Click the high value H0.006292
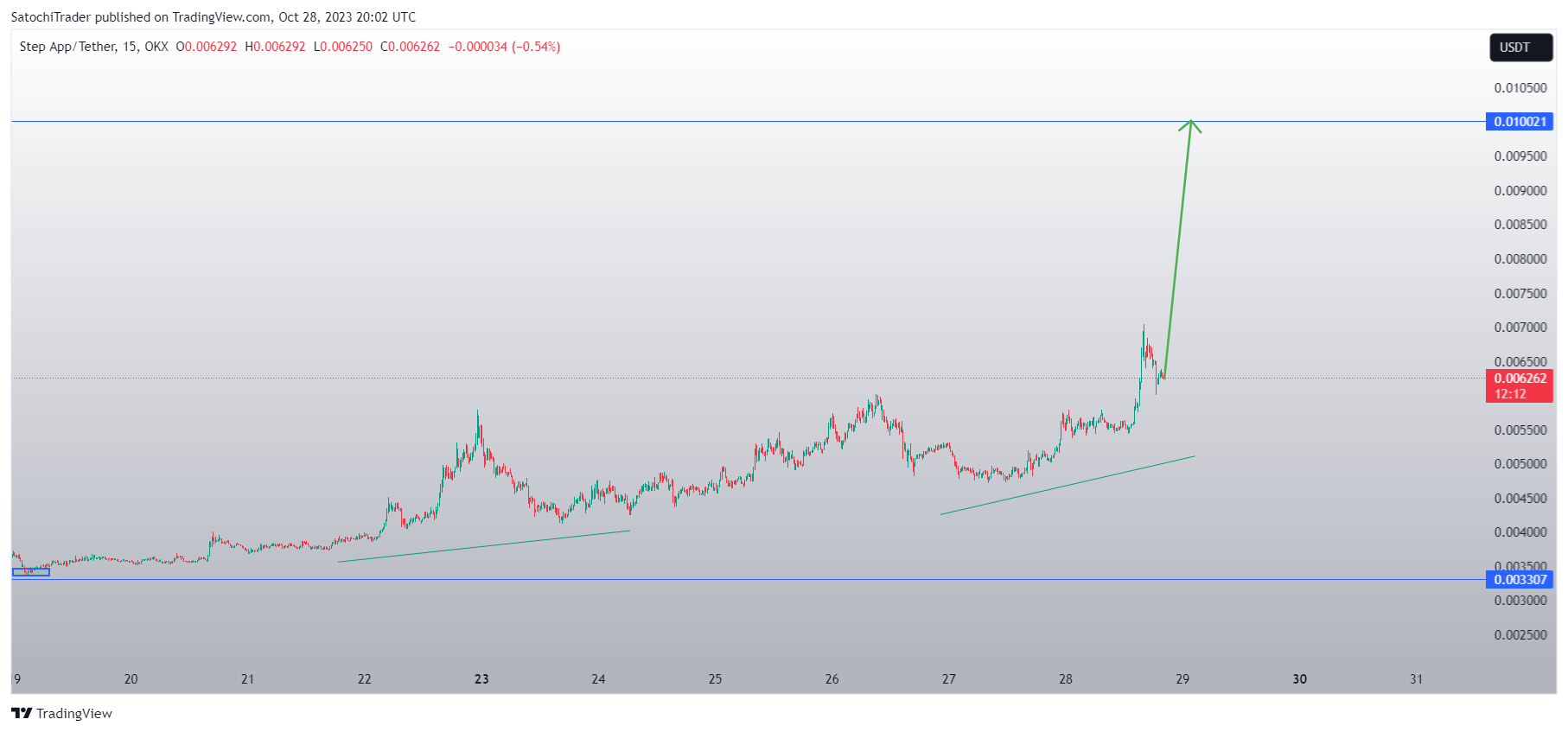 (x=275, y=47)
